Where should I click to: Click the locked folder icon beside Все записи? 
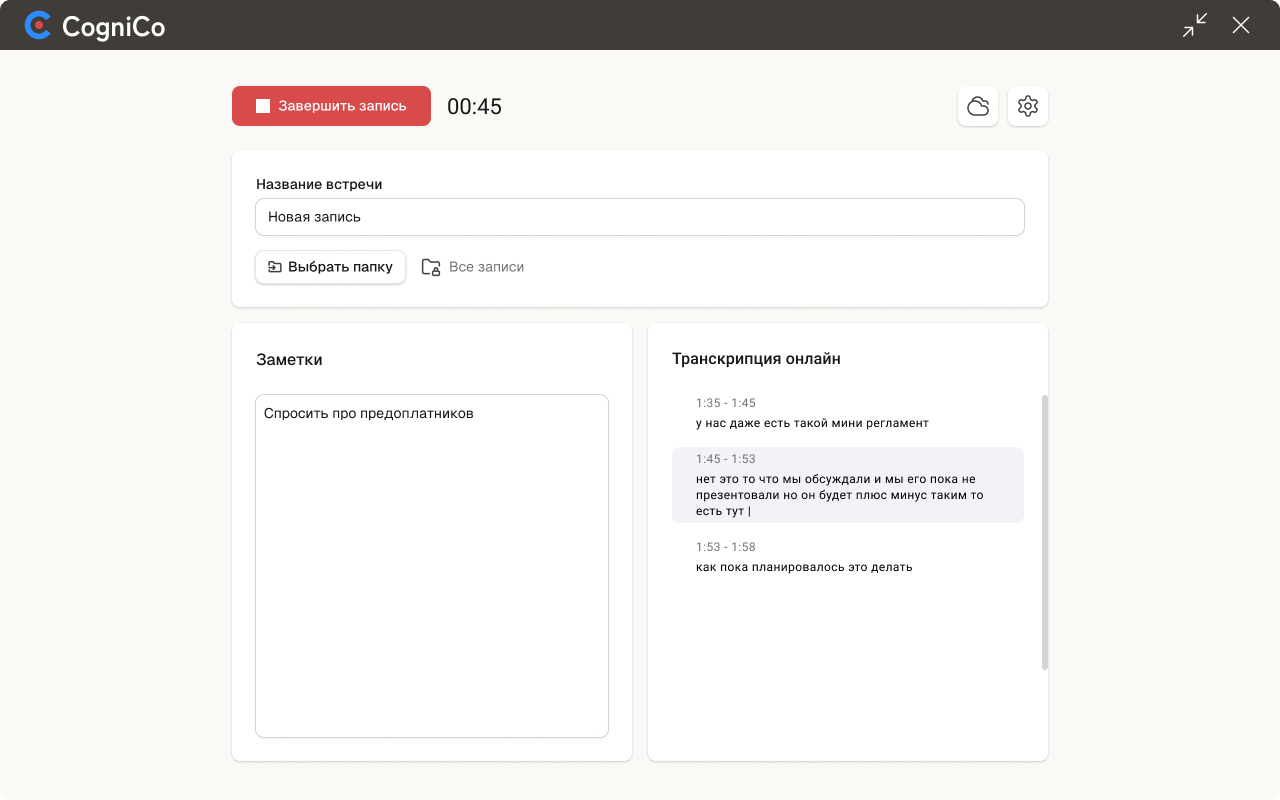430,267
